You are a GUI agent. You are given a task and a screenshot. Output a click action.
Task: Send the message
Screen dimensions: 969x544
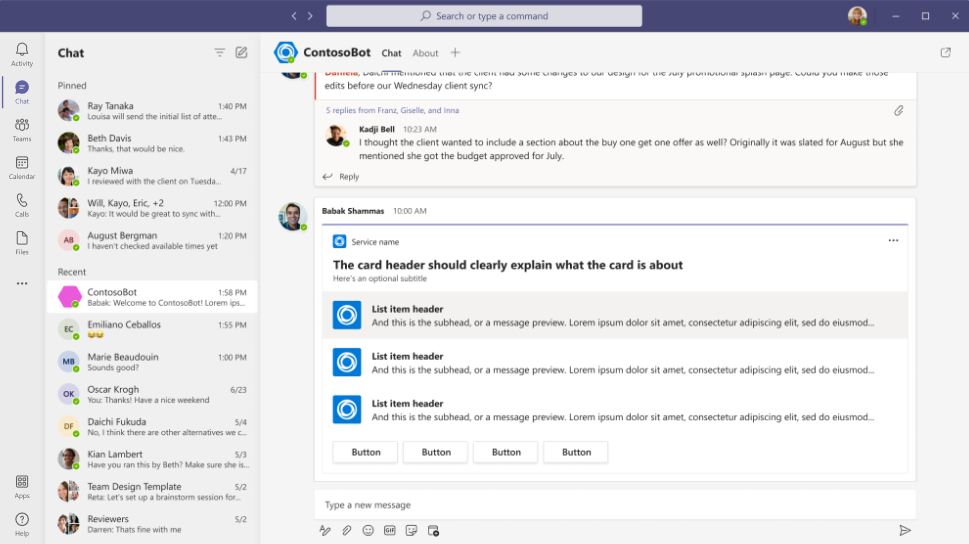click(905, 530)
